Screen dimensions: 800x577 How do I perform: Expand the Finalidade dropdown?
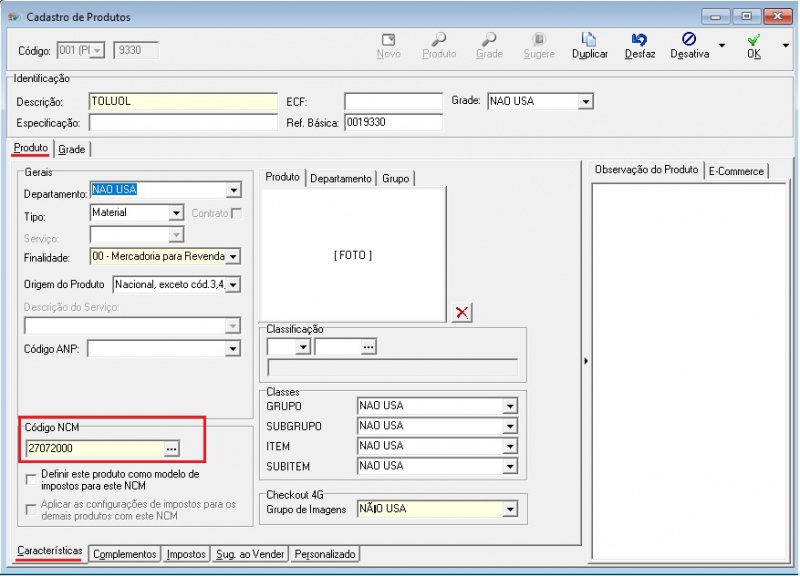[x=233, y=257]
